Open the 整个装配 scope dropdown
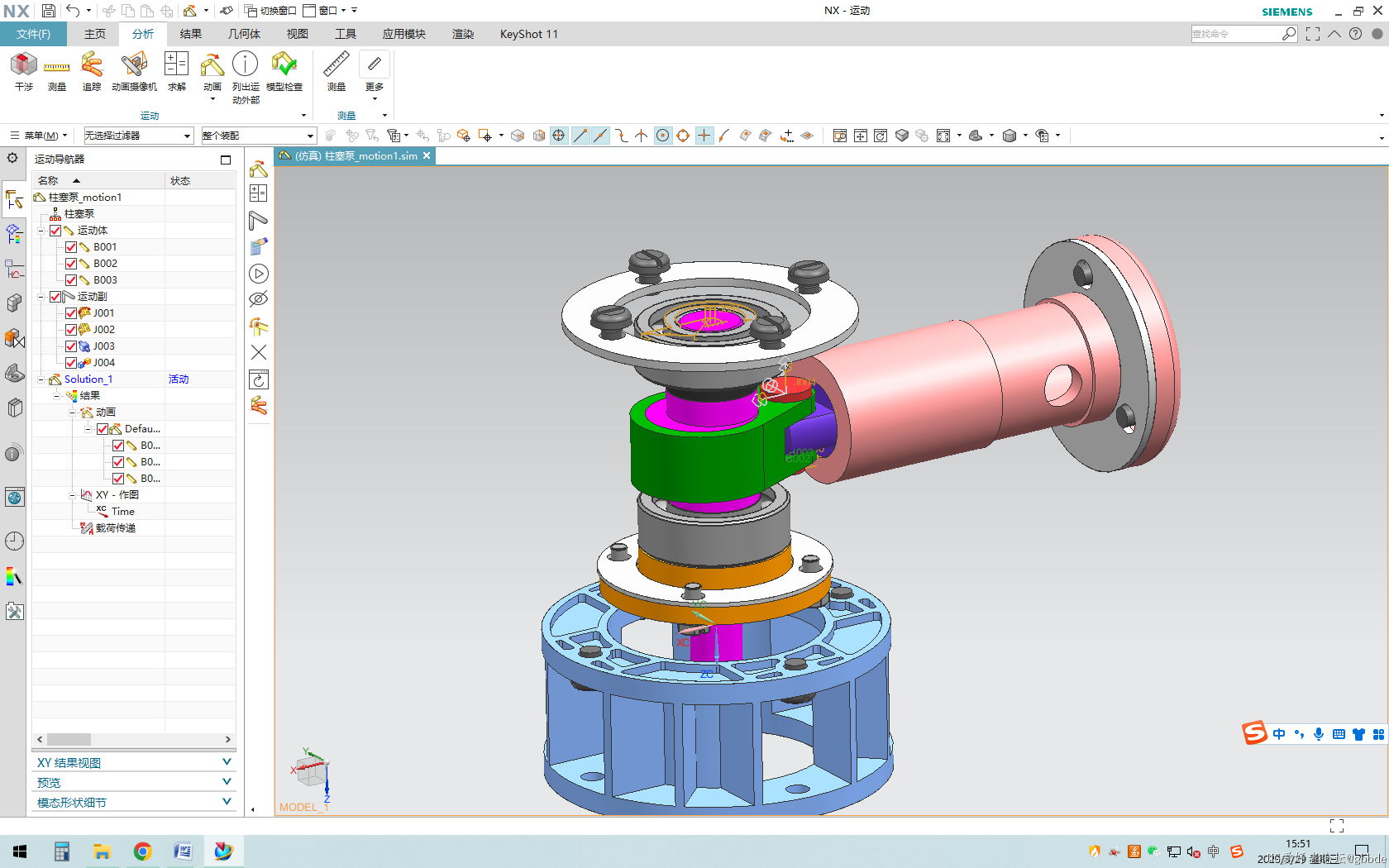 point(259,136)
